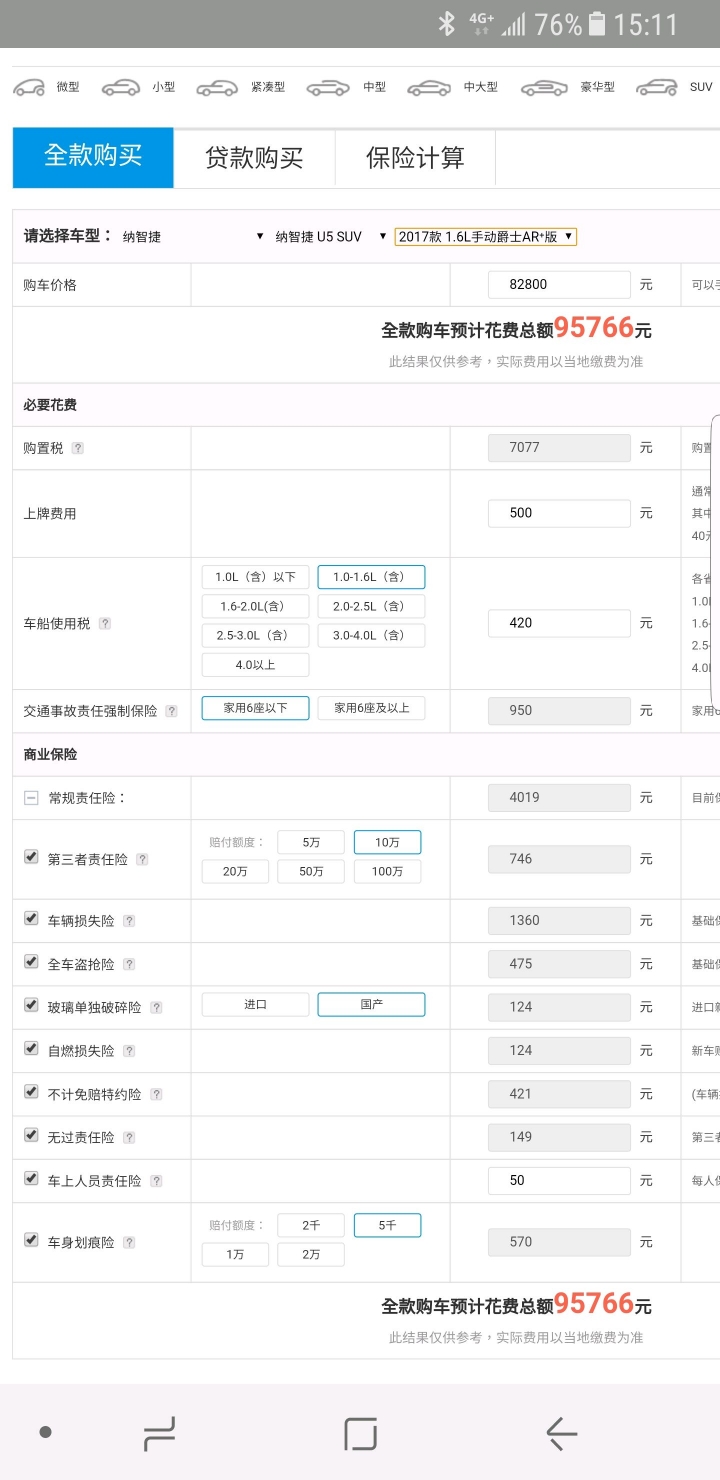The width and height of the screenshot is (720, 1480).
Task: Select 2.0-2.5L(含) displacement option
Action: click(x=371, y=606)
